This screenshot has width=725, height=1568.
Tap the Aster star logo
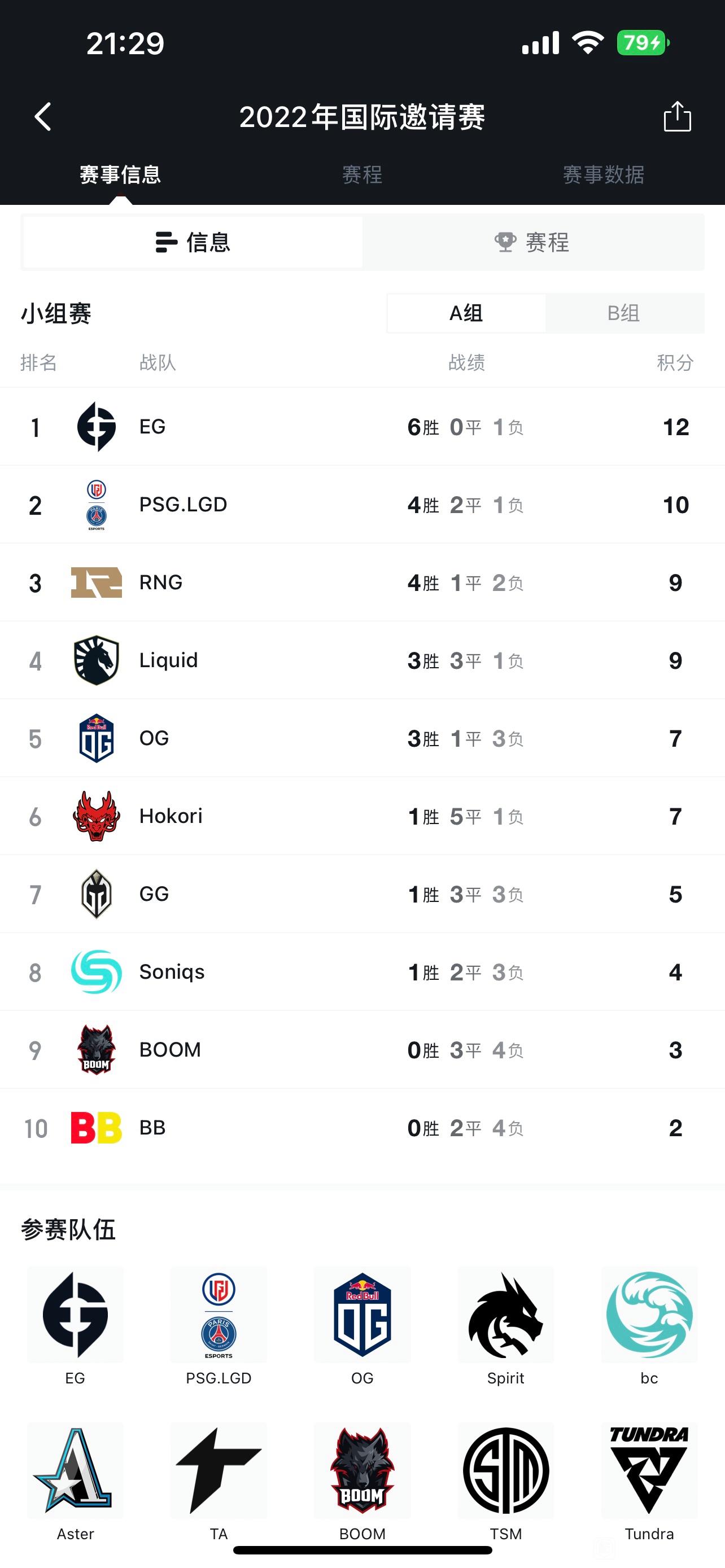pyautogui.click(x=75, y=1470)
